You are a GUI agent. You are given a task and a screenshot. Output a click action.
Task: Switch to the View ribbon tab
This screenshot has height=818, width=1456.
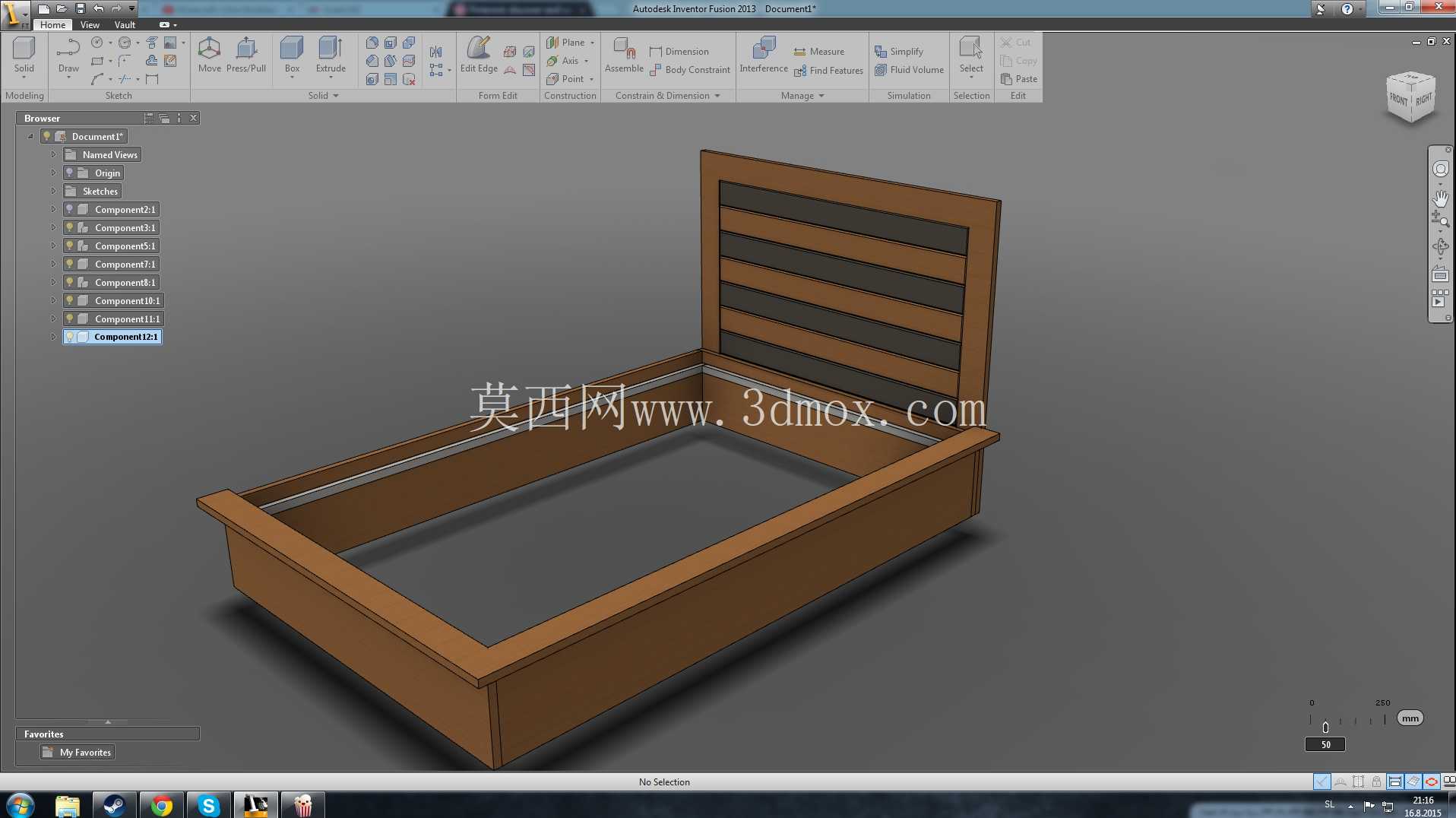[x=90, y=24]
